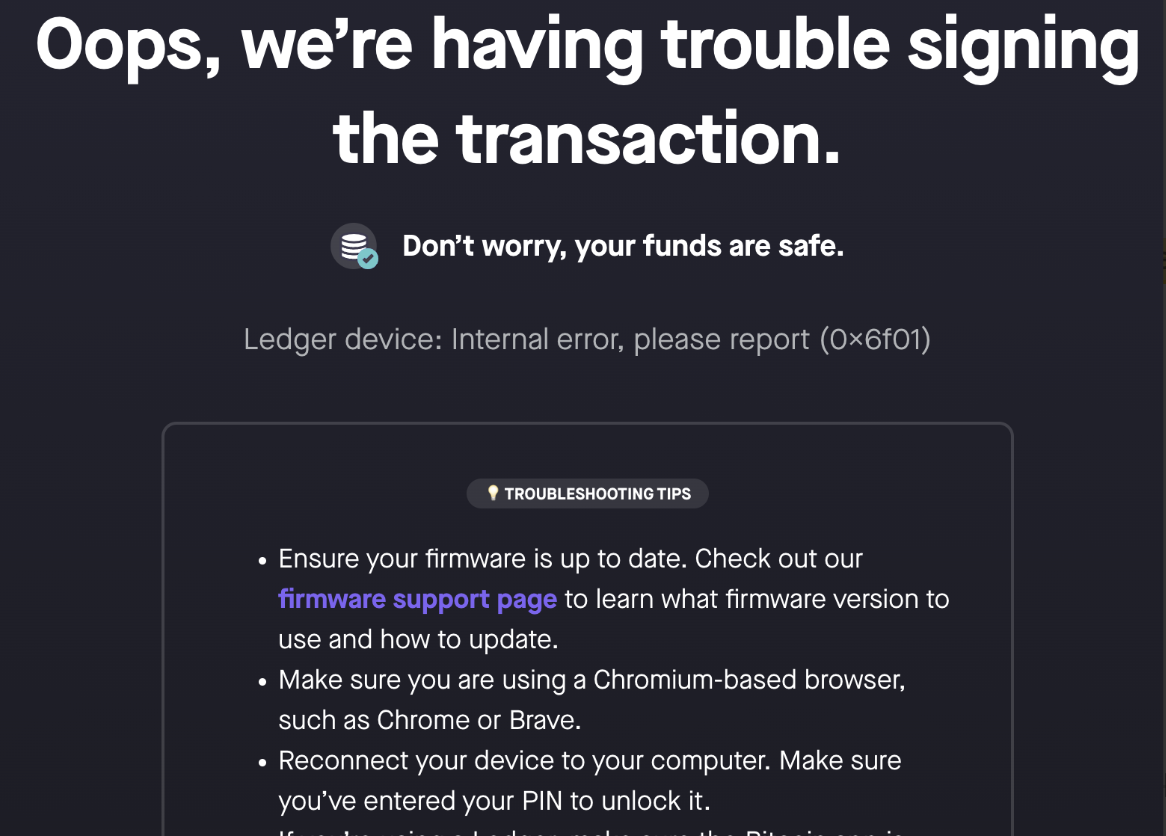Click the bullet about keeping firmware up to date
Image resolution: width=1166 pixels, height=836 pixels.
(x=570, y=558)
